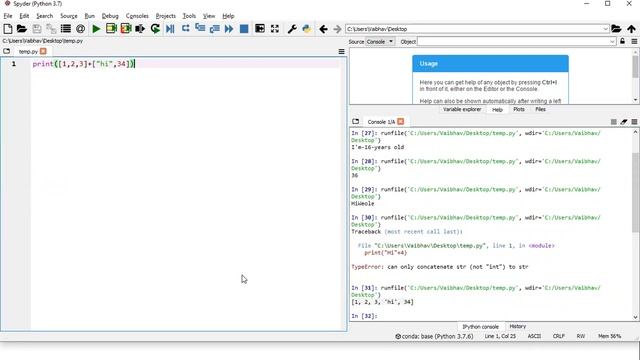Screen dimensions: 640x360
Task: Open Preferences wrench icon
Action: [x=292, y=29]
